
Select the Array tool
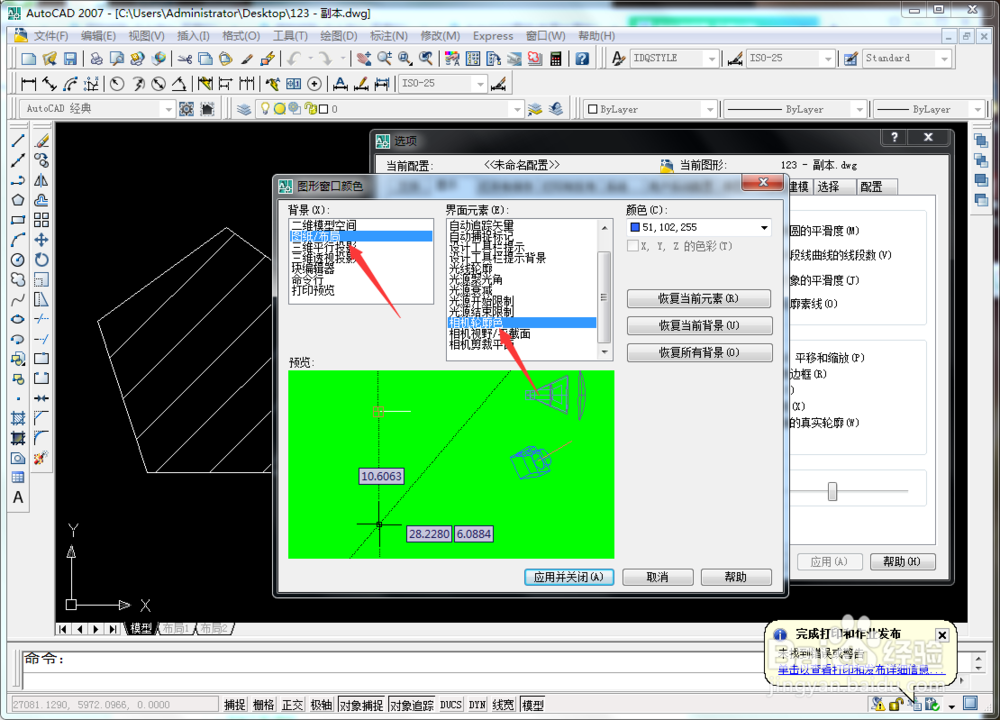click(x=41, y=220)
